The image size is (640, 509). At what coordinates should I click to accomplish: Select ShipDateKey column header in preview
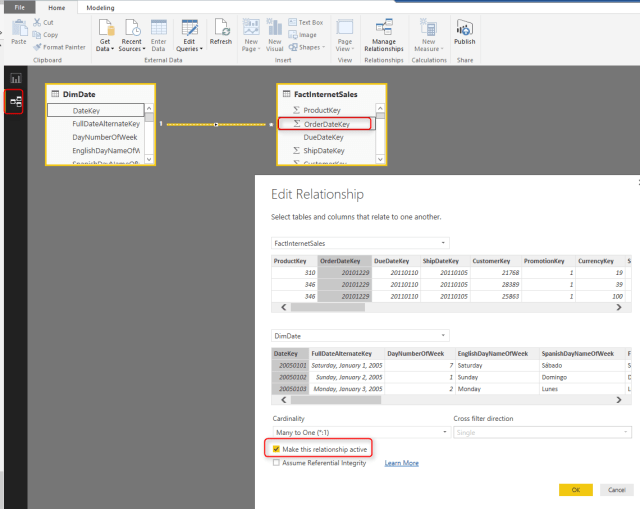445,261
